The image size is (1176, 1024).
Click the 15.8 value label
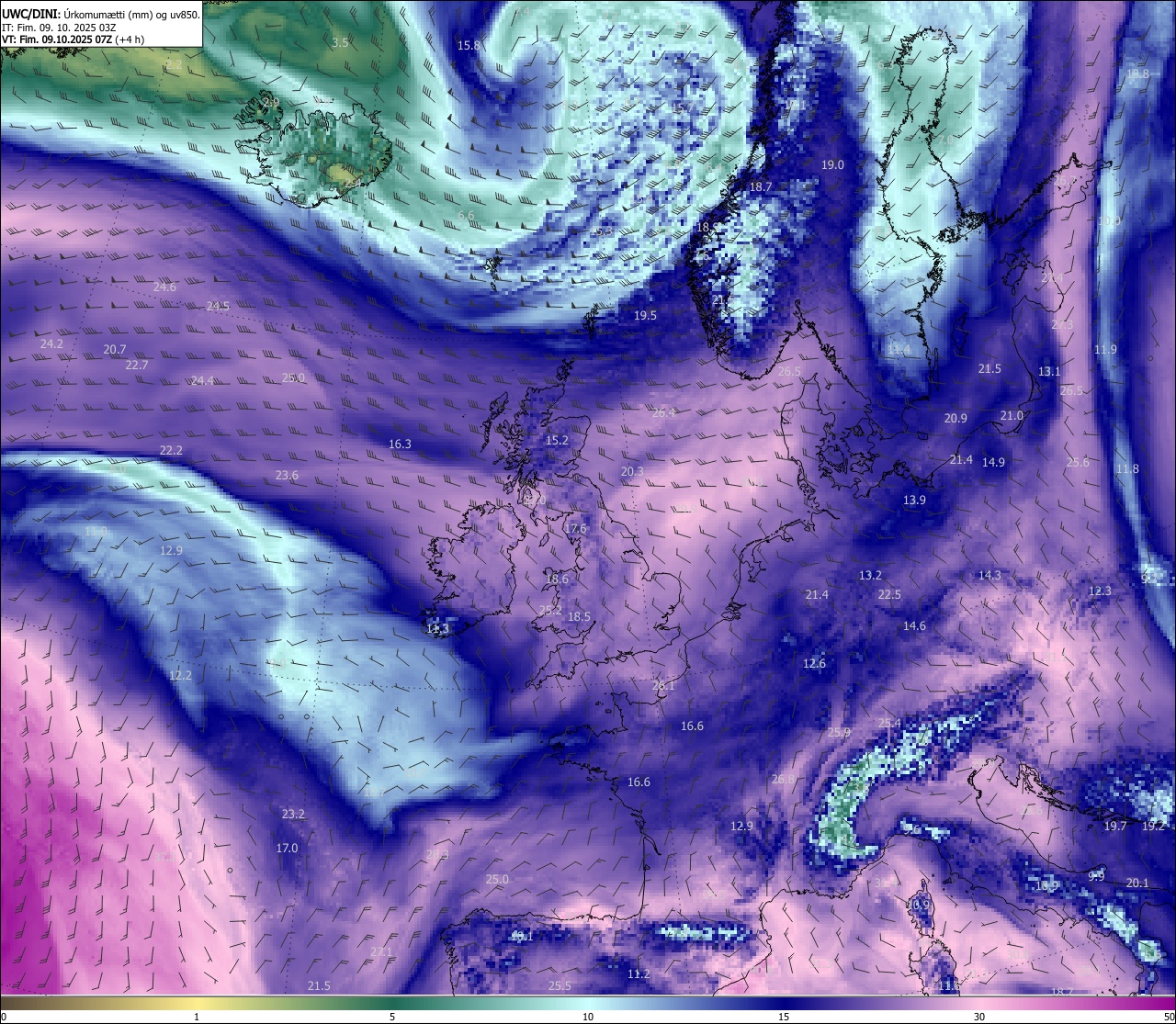pos(469,45)
